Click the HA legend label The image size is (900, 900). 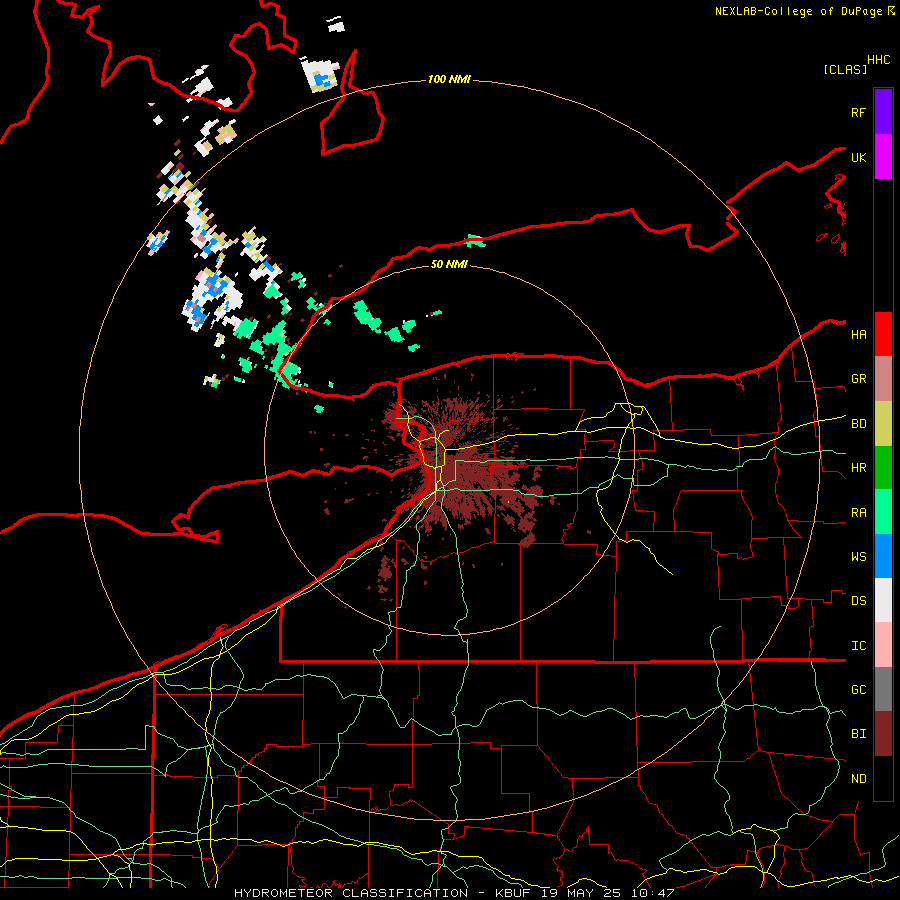[x=859, y=334]
